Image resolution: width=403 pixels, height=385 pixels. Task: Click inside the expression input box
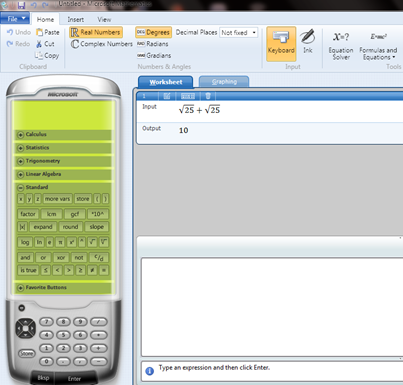coord(272,307)
